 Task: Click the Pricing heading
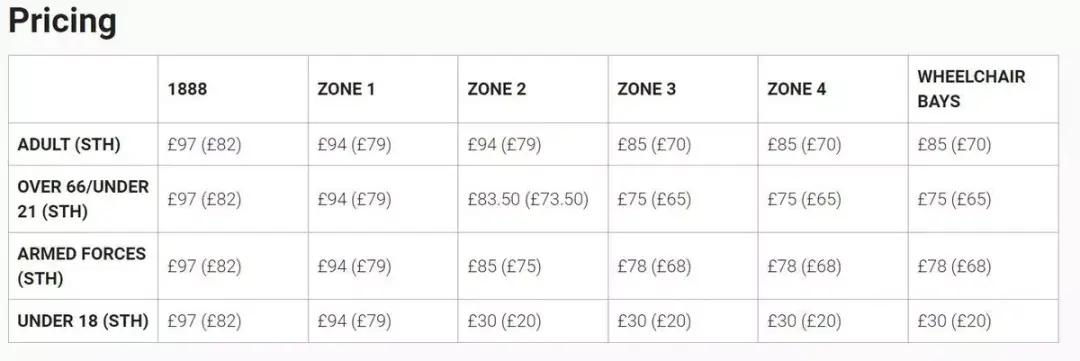63,23
